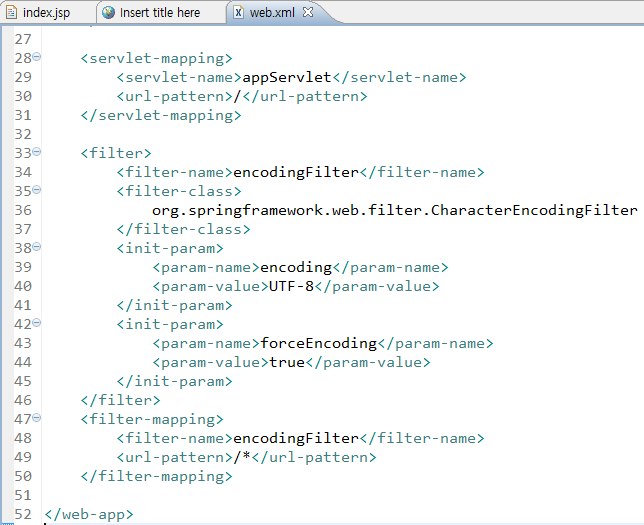Click opening filter tag on line 33
644x525 pixels.
(x=116, y=153)
